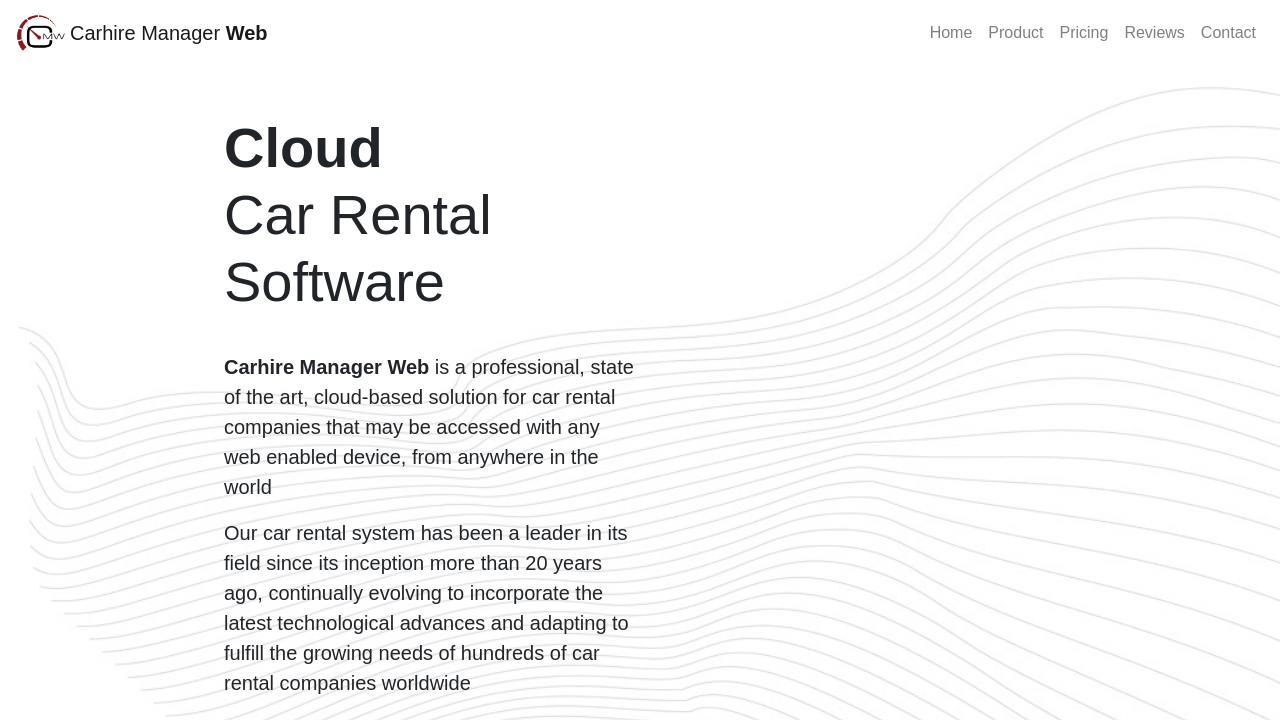Image resolution: width=1280 pixels, height=720 pixels.
Task: Click the word 'world' ending first paragraph
Action: coord(247,487)
